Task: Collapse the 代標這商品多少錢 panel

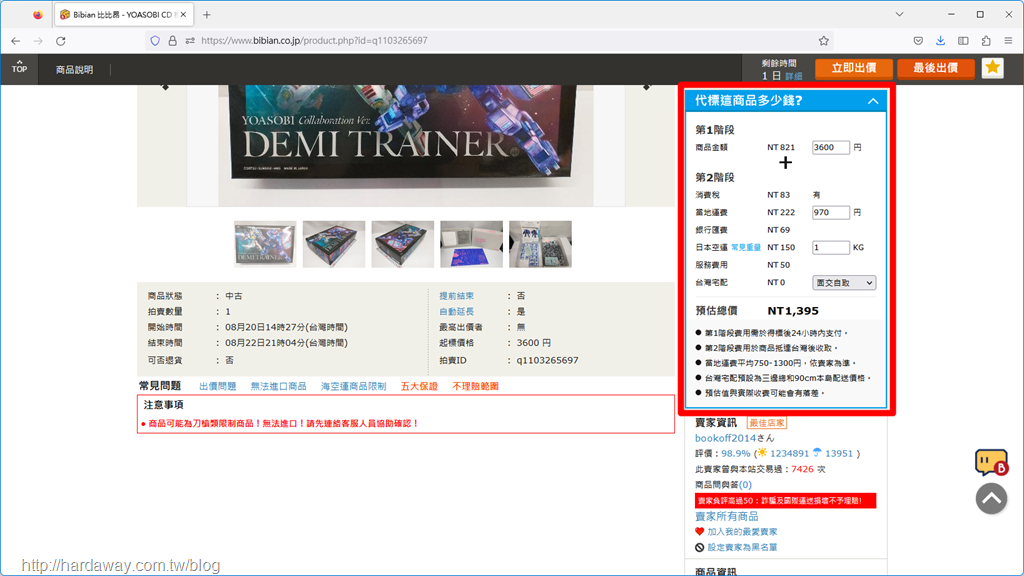Action: pyautogui.click(x=873, y=101)
